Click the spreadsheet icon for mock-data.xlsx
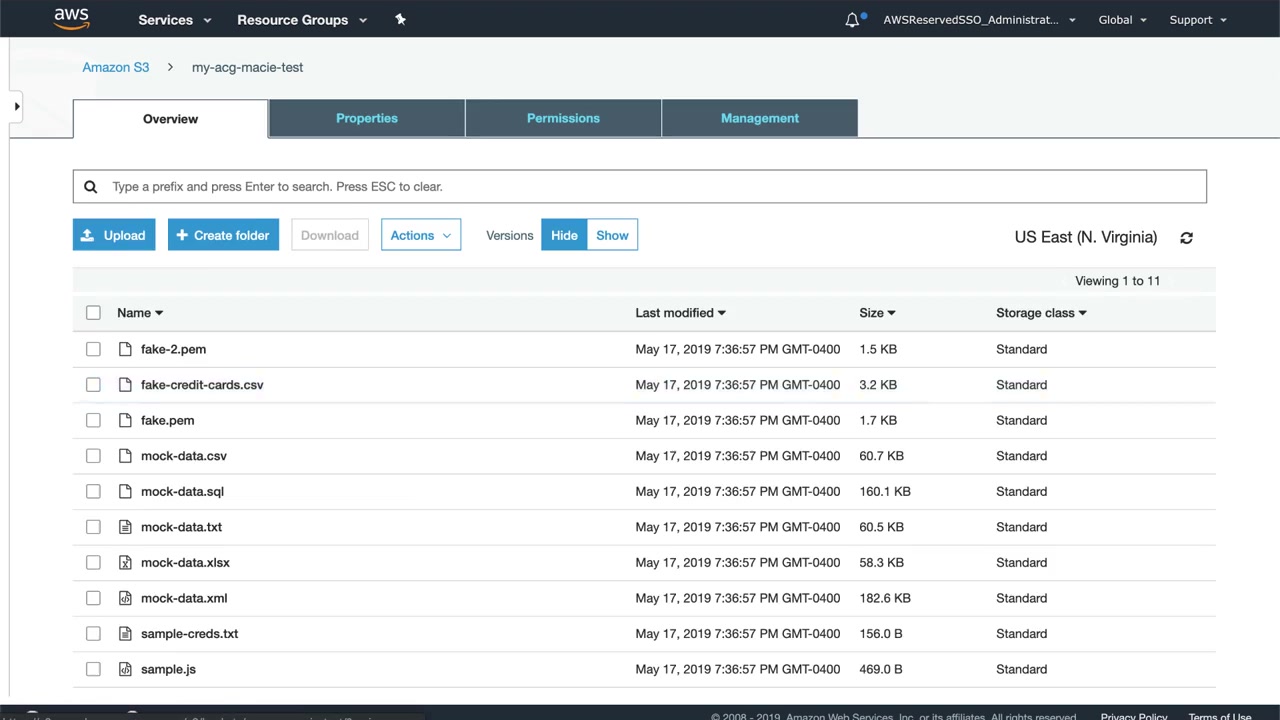 125,562
